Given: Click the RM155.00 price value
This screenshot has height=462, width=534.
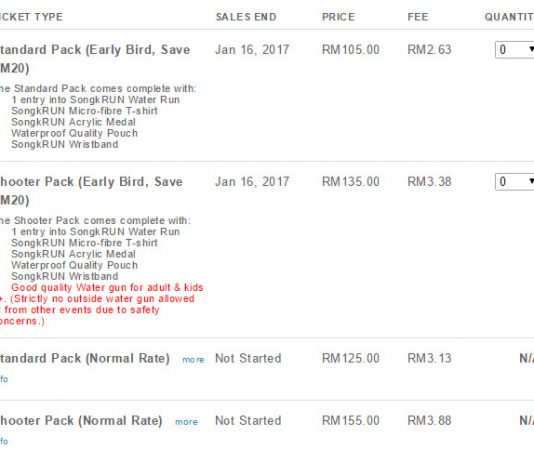Looking at the screenshot, I should (350, 421).
